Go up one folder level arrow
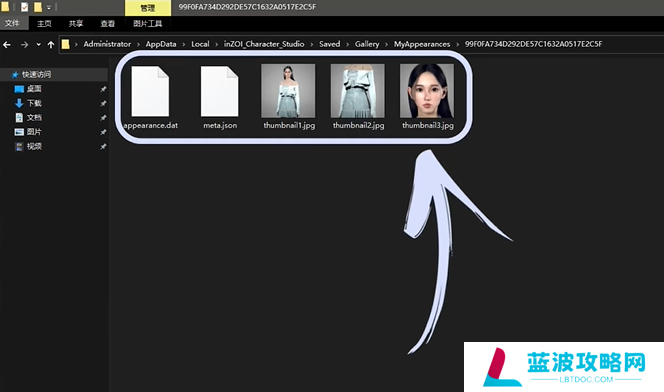 point(51,44)
